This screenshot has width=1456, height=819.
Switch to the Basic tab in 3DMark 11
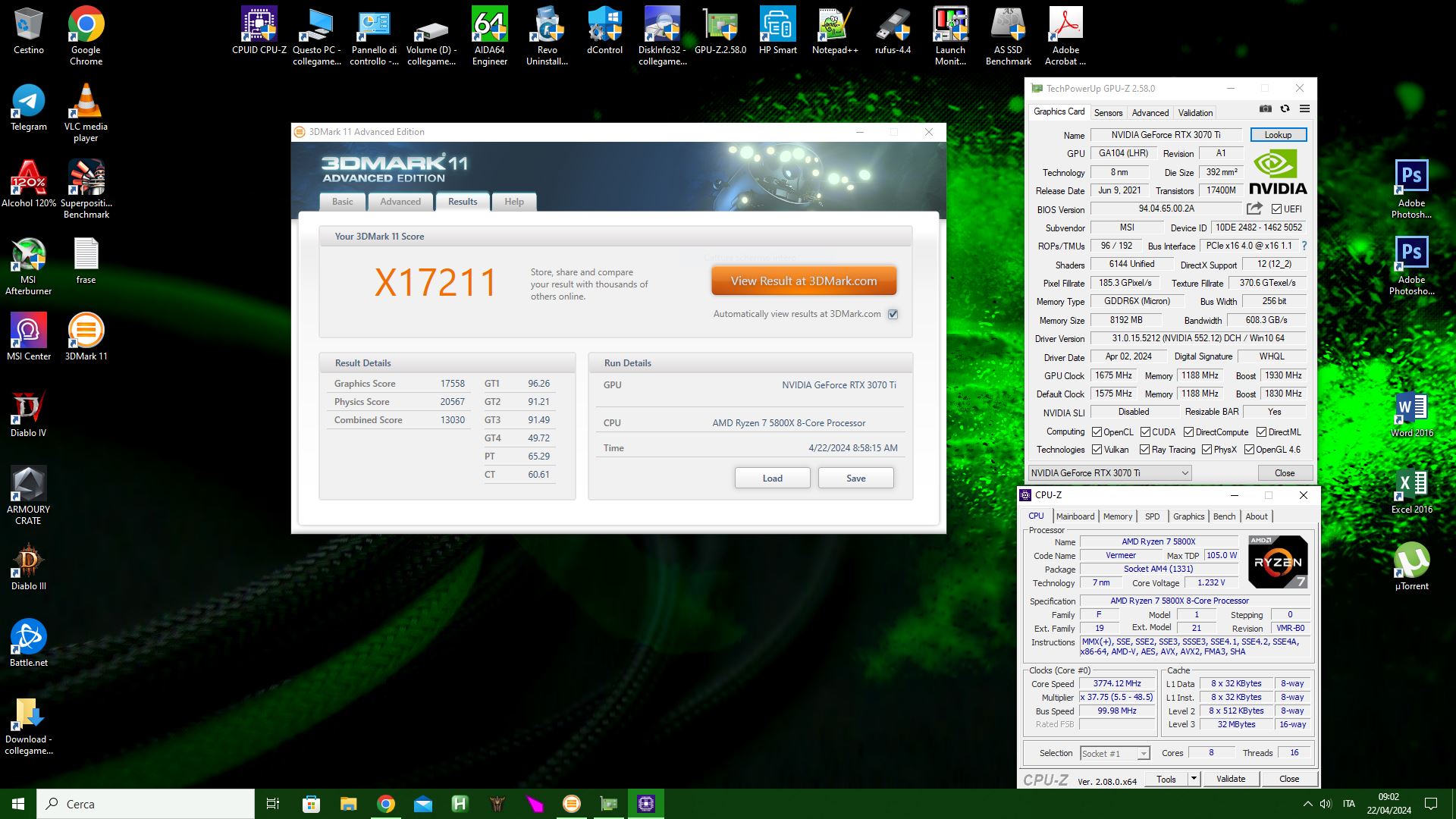click(x=342, y=202)
